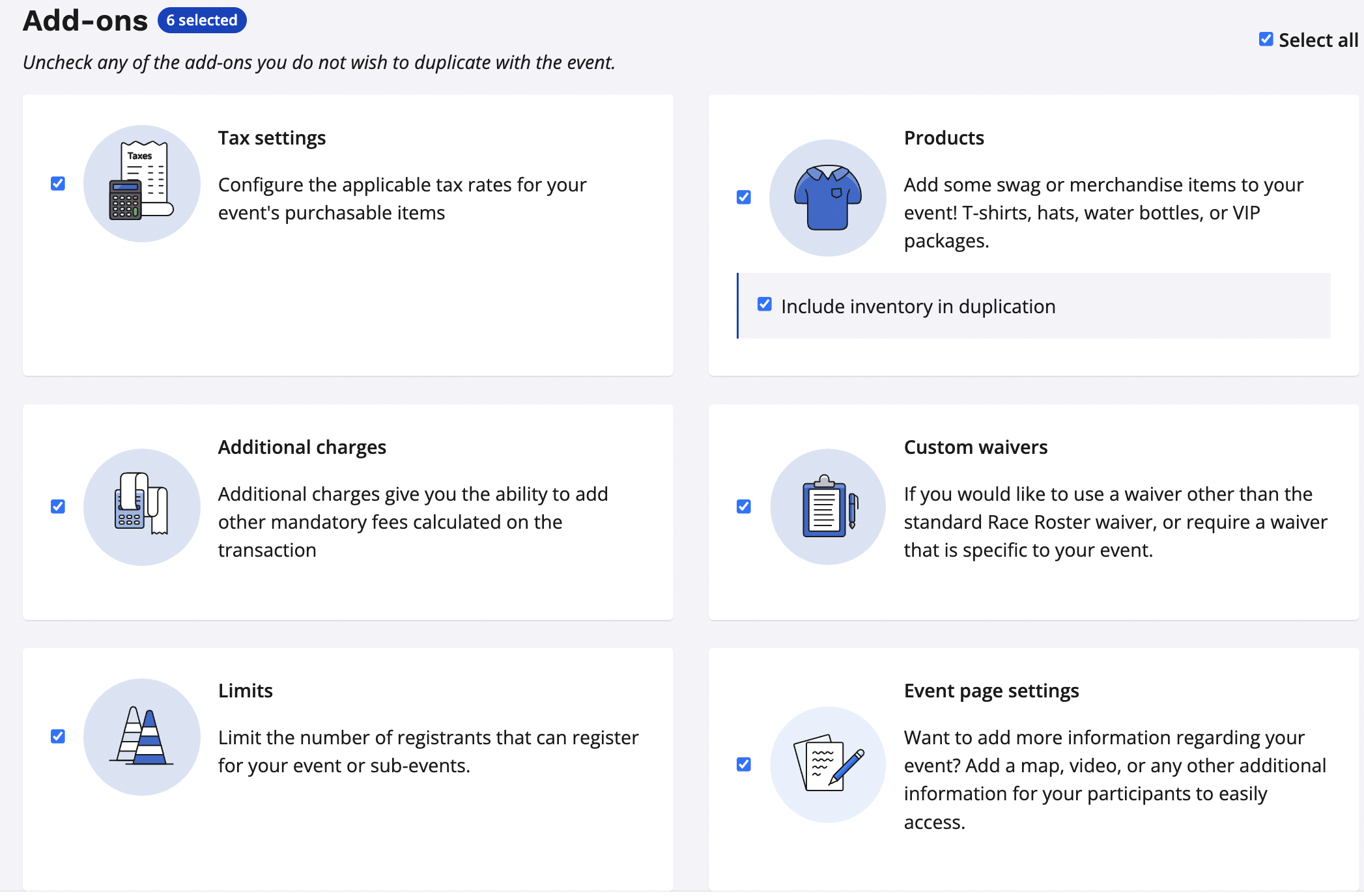Click the Products polo shirt icon
Image resolution: width=1364 pixels, height=896 pixels.
[827, 197]
